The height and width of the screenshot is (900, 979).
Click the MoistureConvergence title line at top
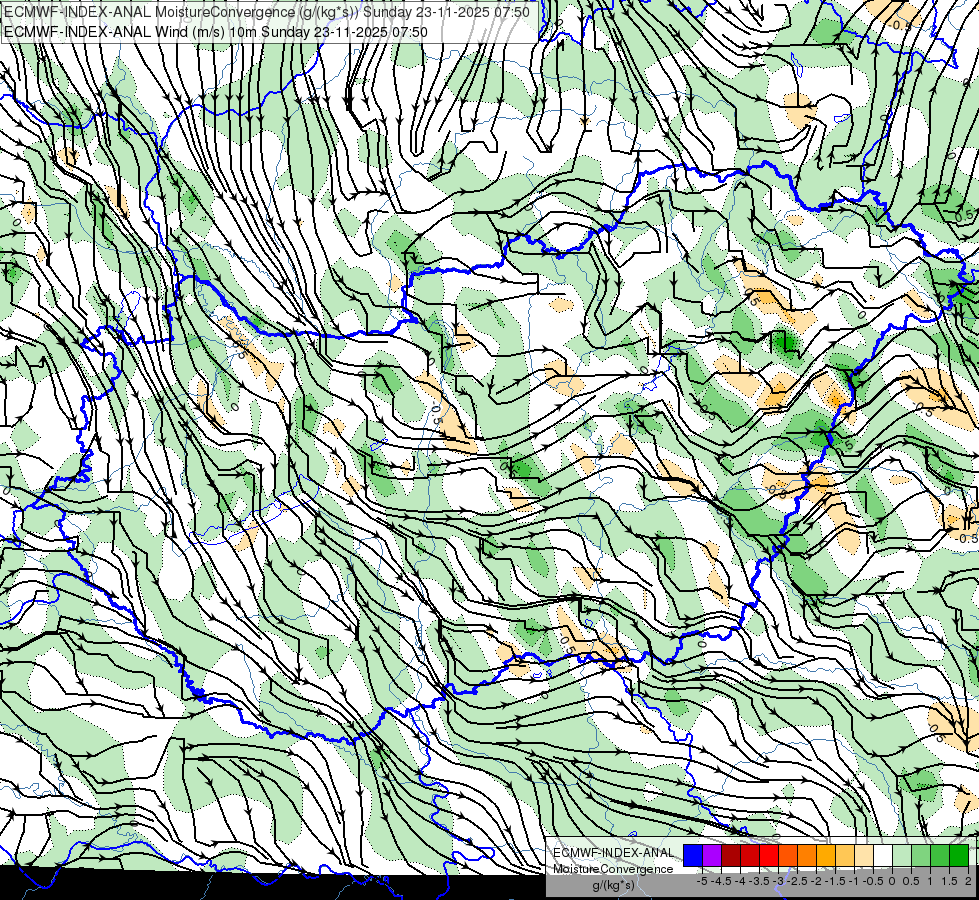[267, 12]
